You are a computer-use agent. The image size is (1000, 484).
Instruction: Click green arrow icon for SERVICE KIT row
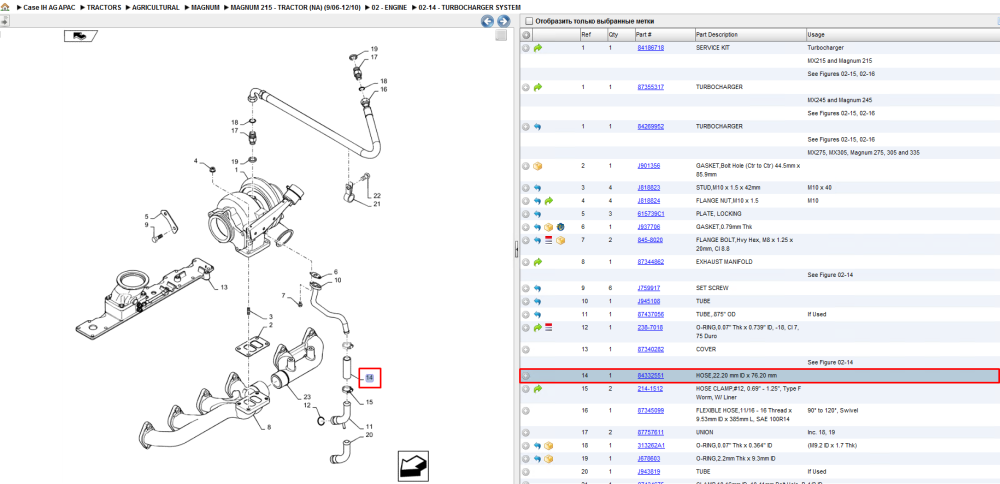pyautogui.click(x=538, y=48)
